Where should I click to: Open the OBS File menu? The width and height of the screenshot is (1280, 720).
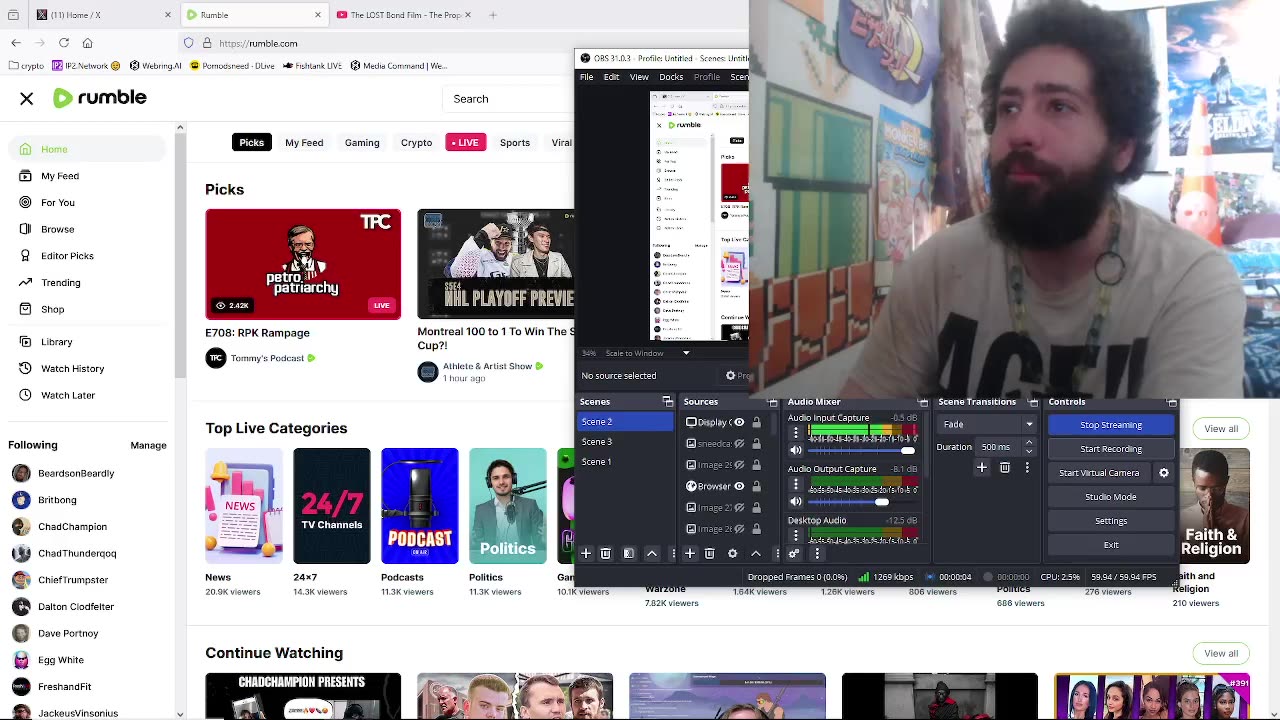click(x=587, y=77)
